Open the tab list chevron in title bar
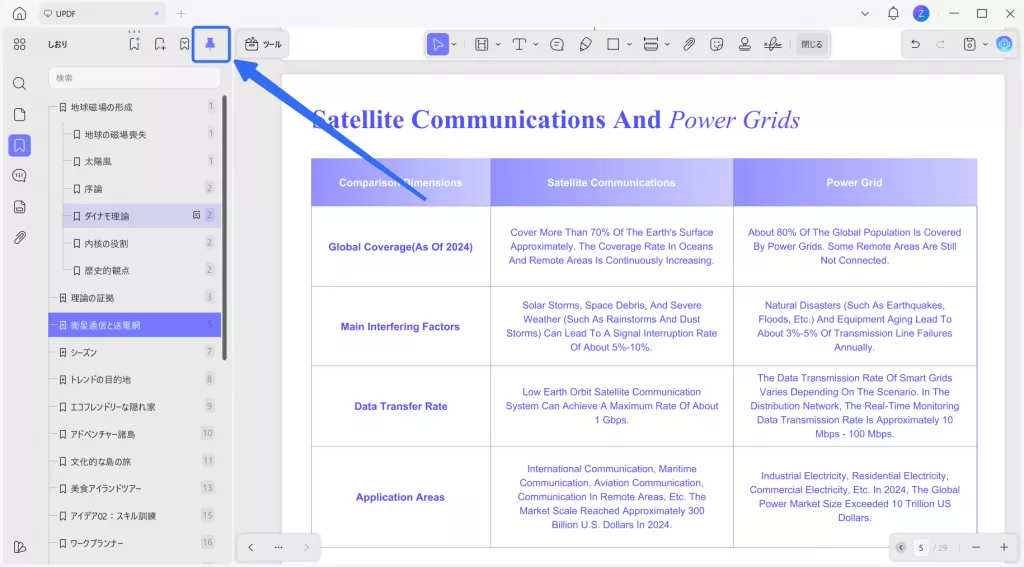Viewport: 1024px width, 567px height. tap(865, 13)
